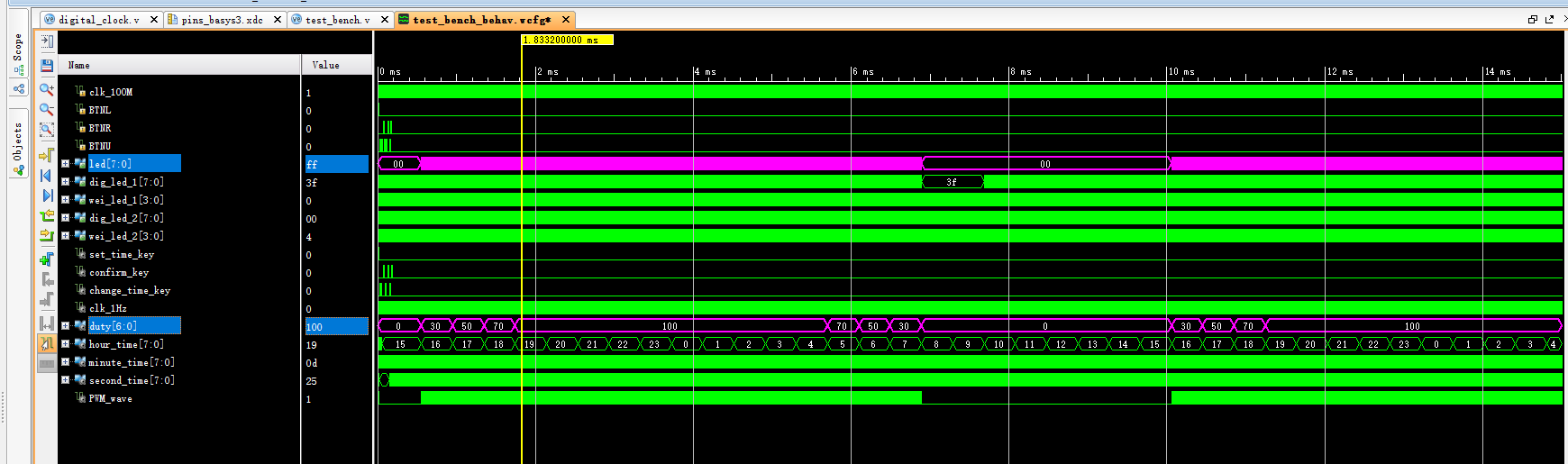Screen dimensions: 1568x464
Task: Go to previous transition
Action: tap(47, 215)
